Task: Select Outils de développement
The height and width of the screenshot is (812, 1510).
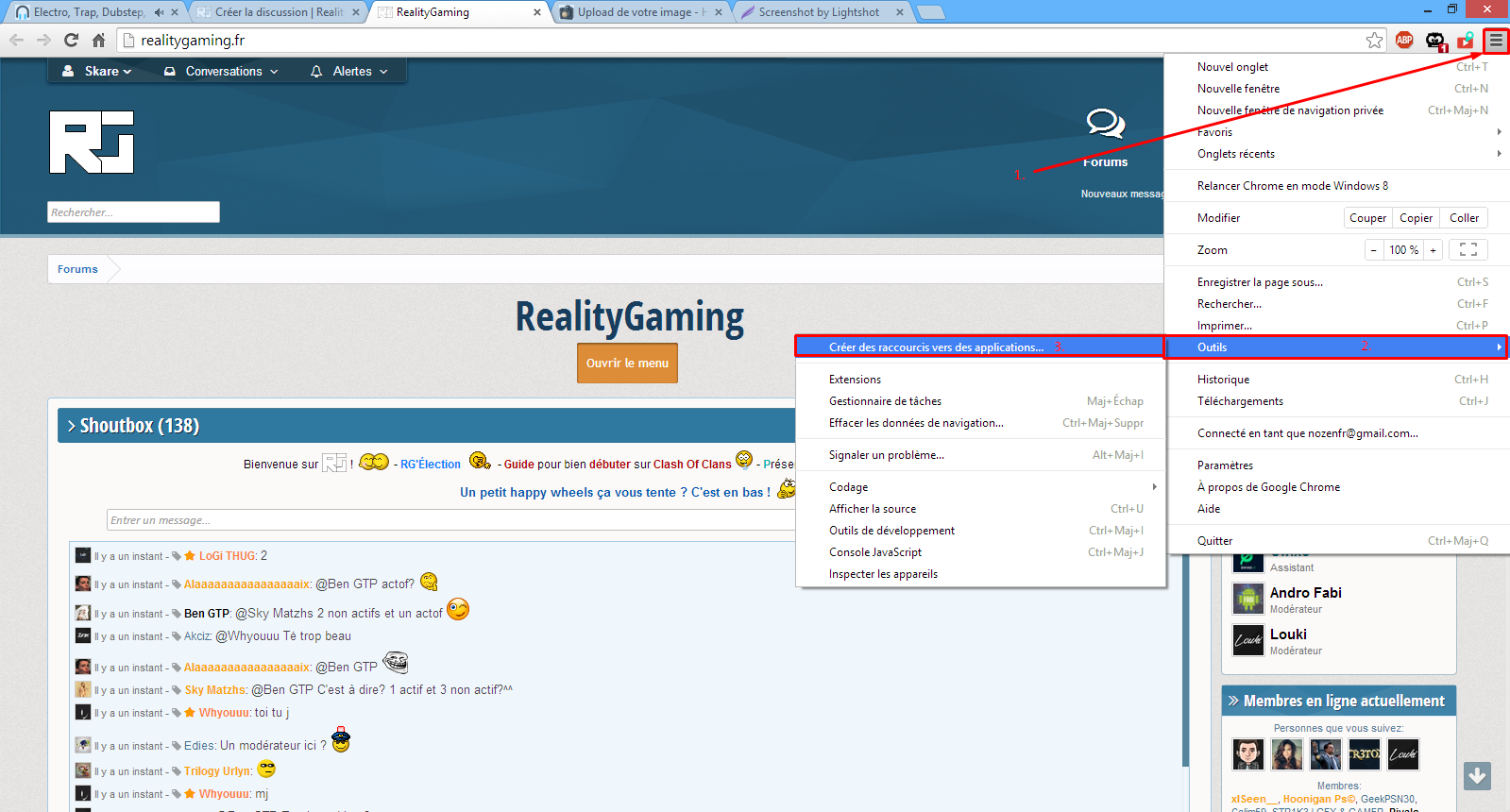Action: point(980,531)
